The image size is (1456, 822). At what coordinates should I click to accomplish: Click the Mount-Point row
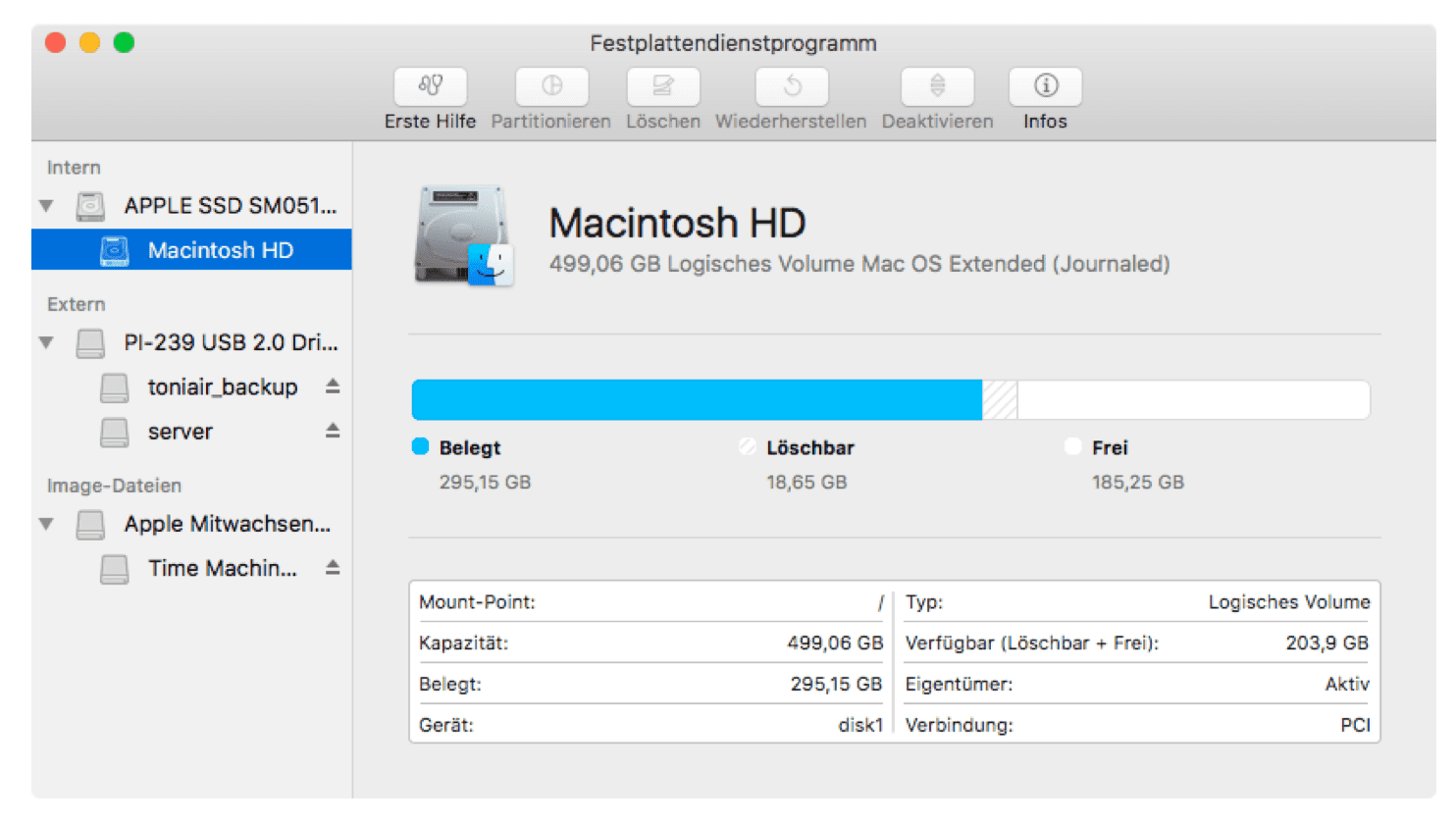click(x=651, y=602)
